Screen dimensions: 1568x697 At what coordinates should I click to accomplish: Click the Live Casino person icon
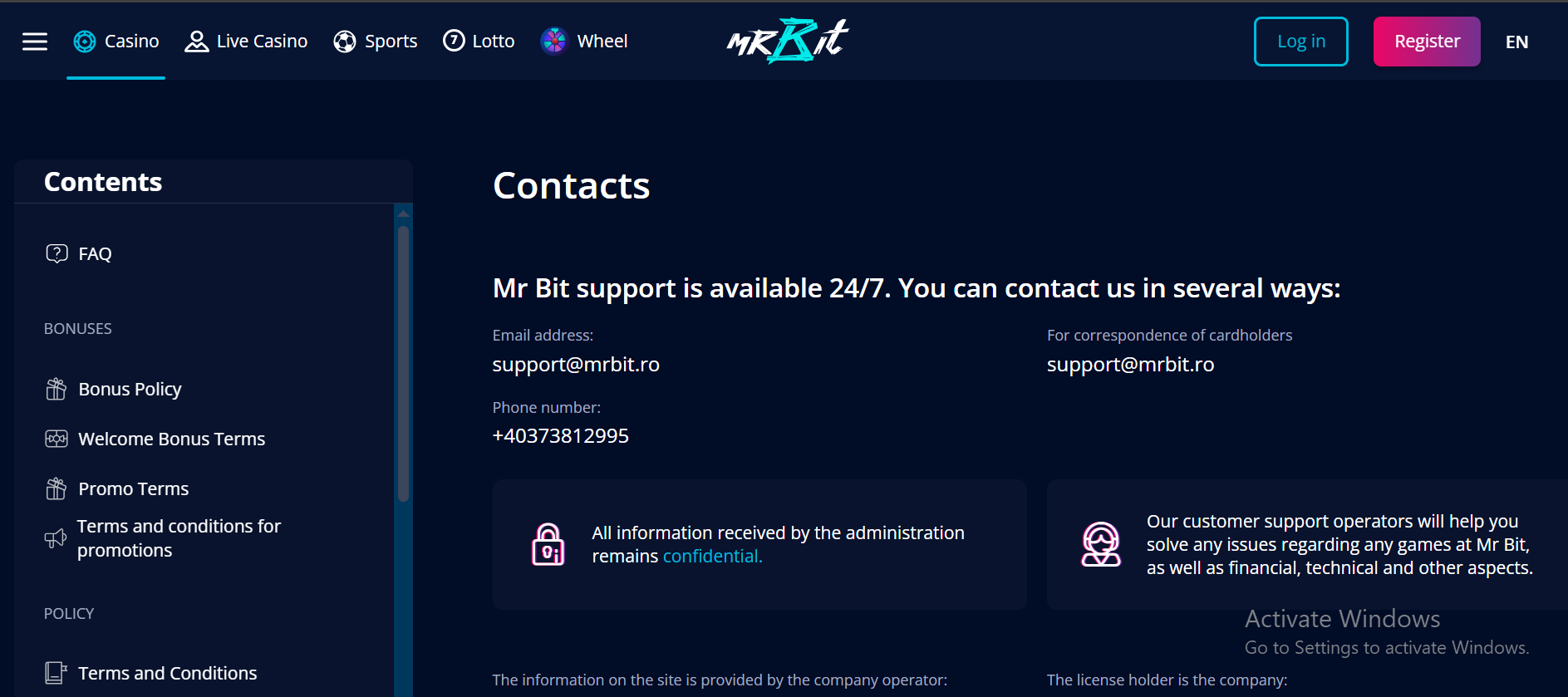coord(196,42)
